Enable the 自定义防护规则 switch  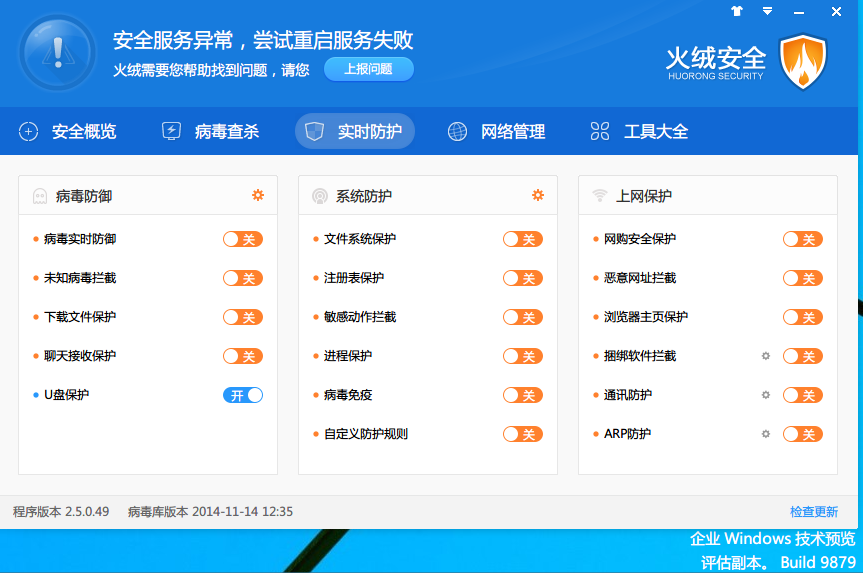click(x=523, y=434)
